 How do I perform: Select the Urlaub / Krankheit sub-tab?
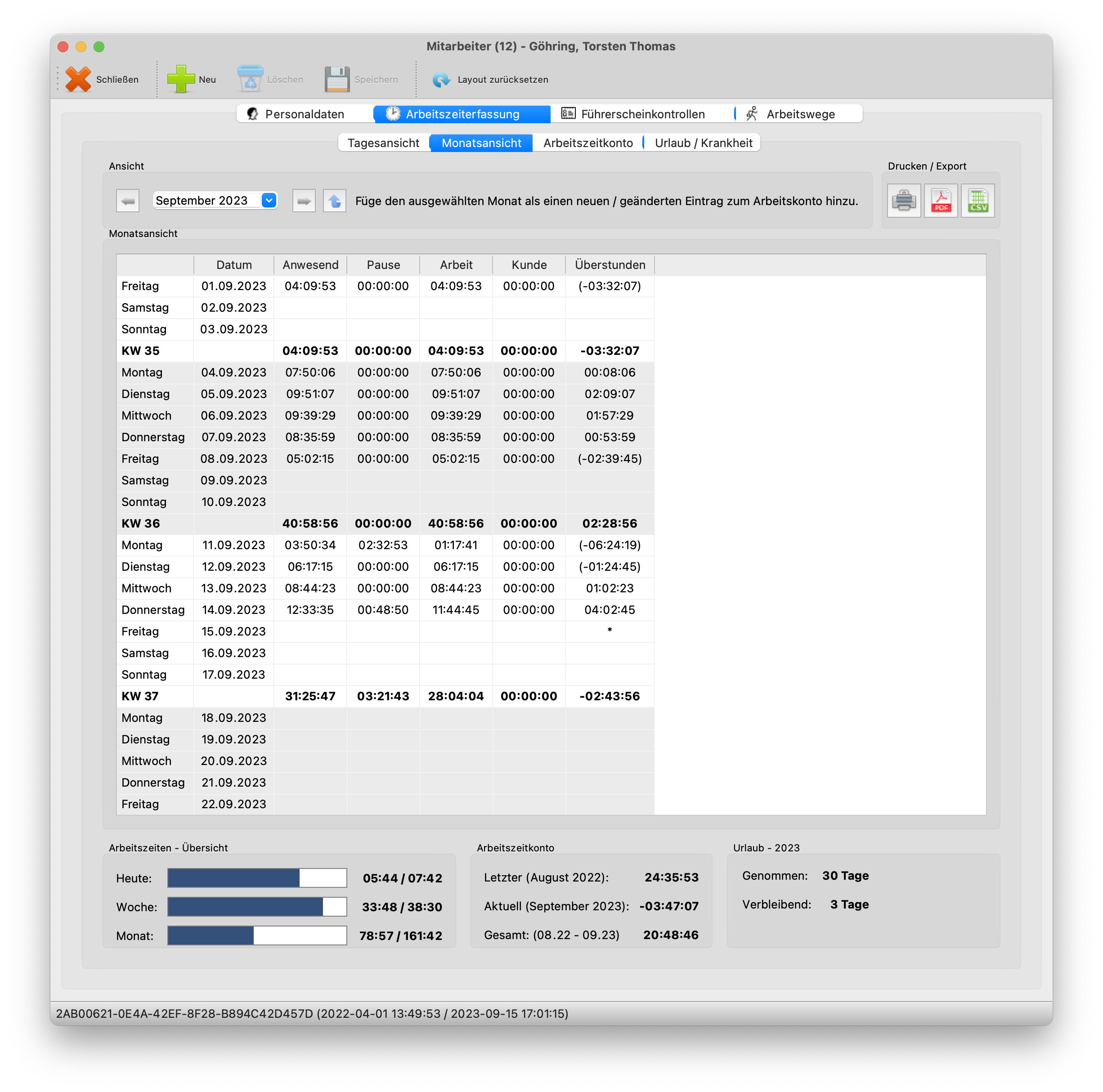(x=703, y=143)
